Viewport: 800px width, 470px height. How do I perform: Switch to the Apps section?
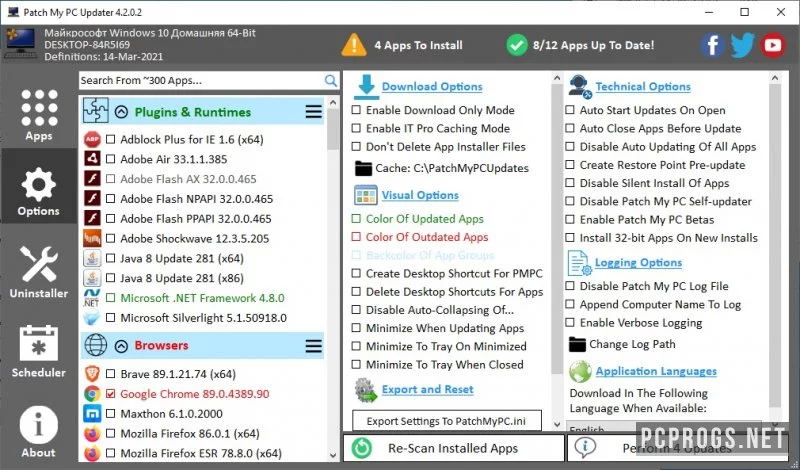tap(39, 114)
